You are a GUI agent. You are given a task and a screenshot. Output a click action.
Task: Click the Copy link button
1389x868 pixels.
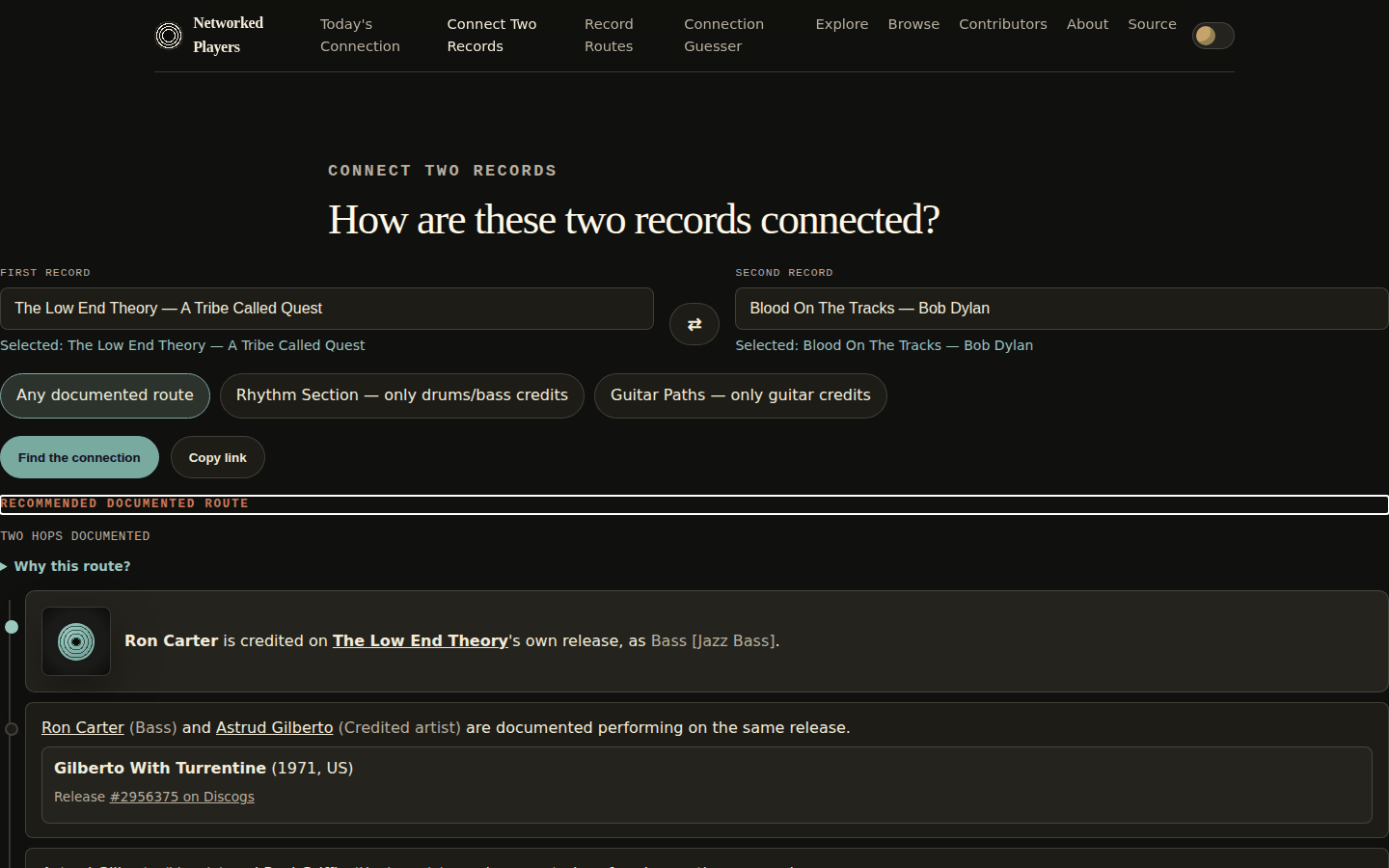point(218,457)
